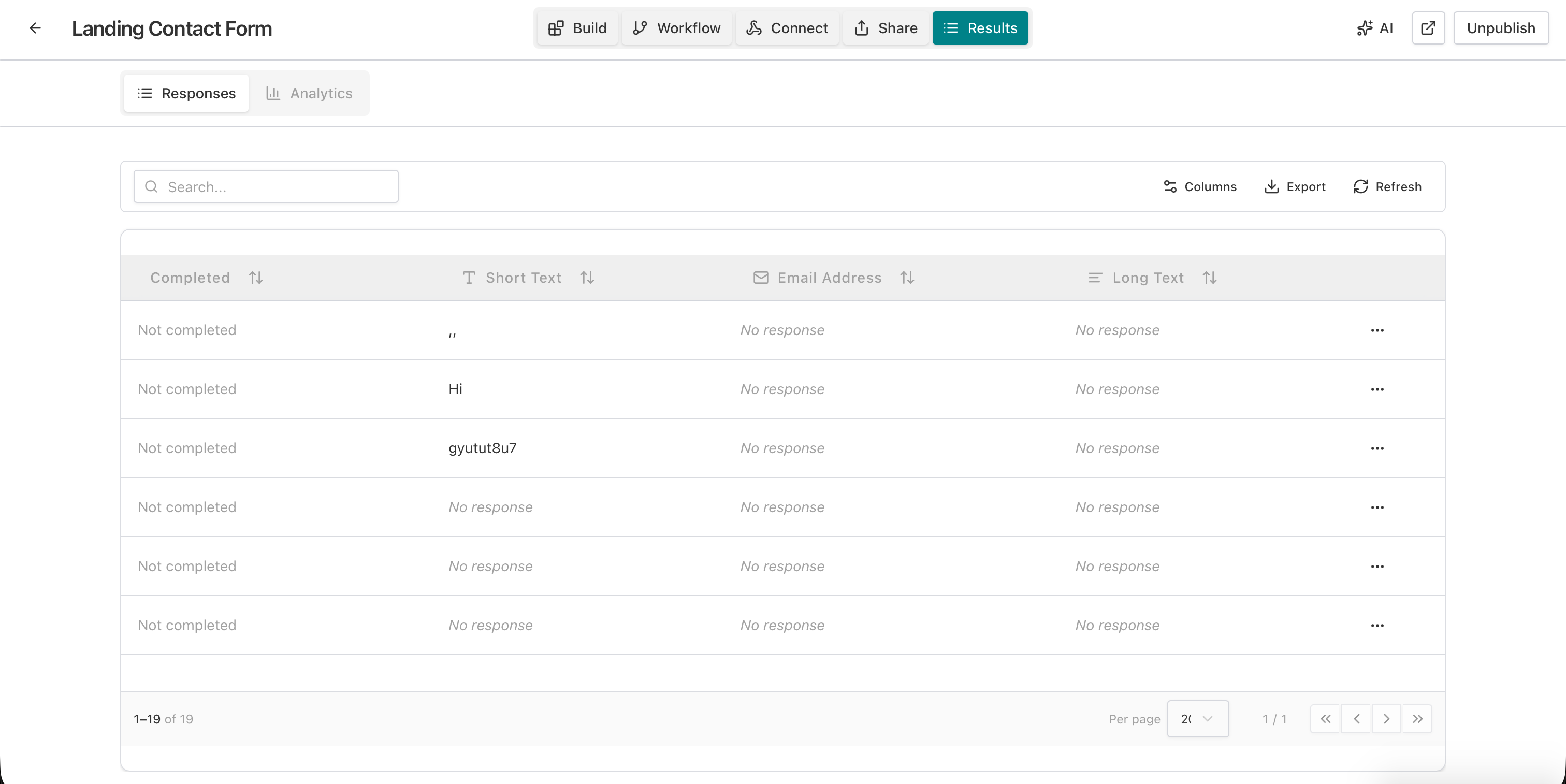Toggle sorting on the Completed column
The height and width of the screenshot is (784, 1566).
(x=255, y=278)
